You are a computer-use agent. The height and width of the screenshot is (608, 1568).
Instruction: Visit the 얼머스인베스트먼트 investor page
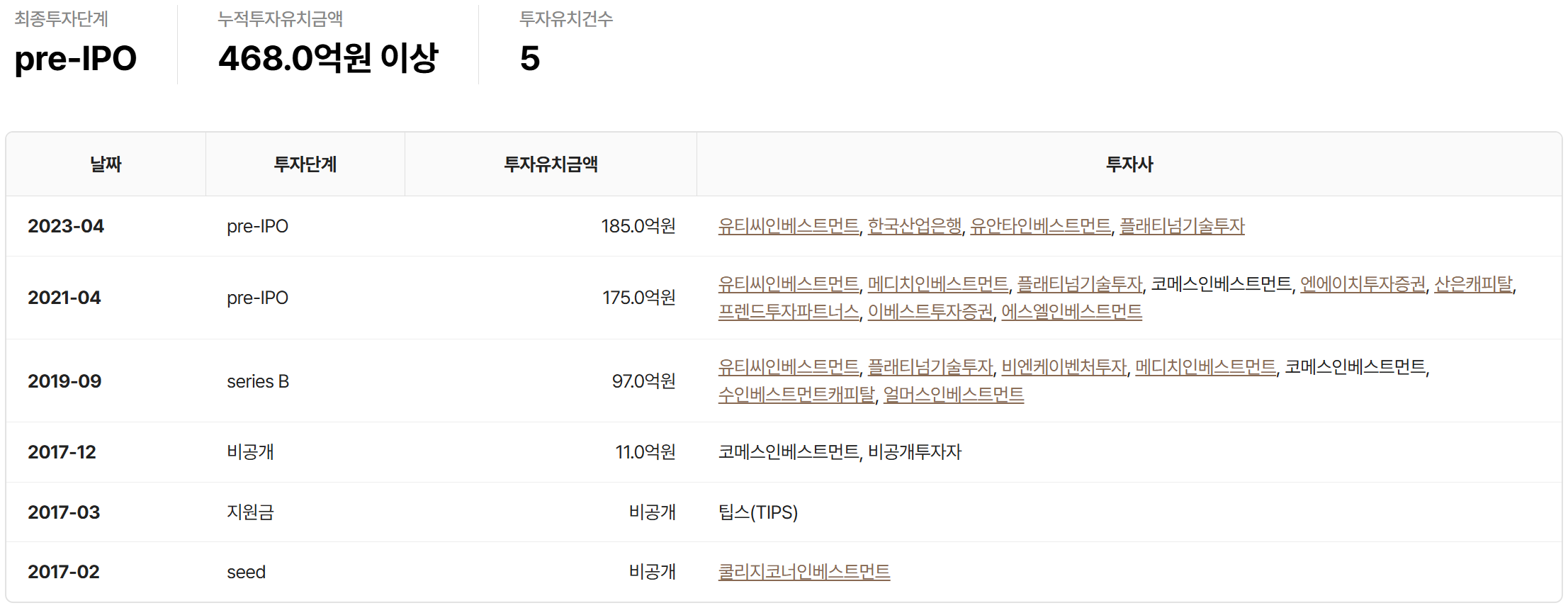[953, 395]
